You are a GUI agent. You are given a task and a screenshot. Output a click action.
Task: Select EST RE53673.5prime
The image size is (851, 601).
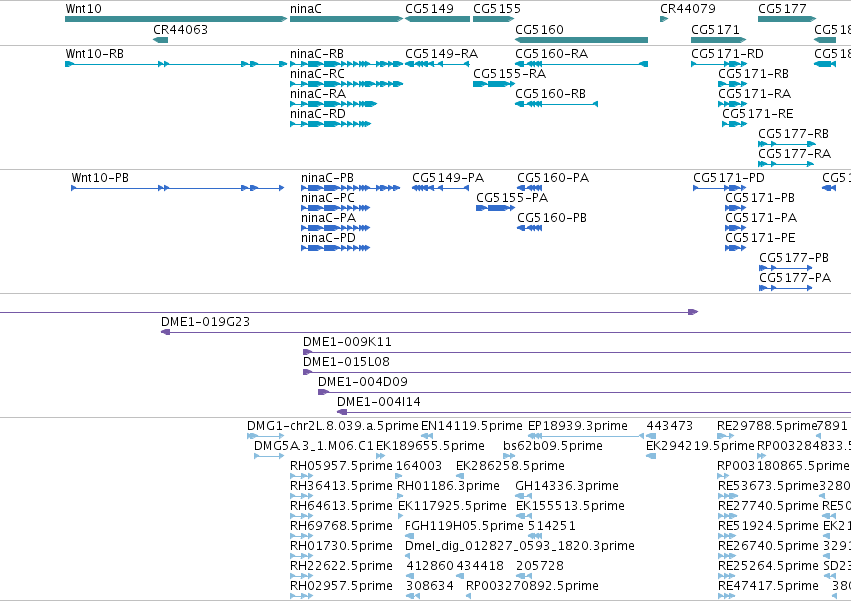point(727,496)
